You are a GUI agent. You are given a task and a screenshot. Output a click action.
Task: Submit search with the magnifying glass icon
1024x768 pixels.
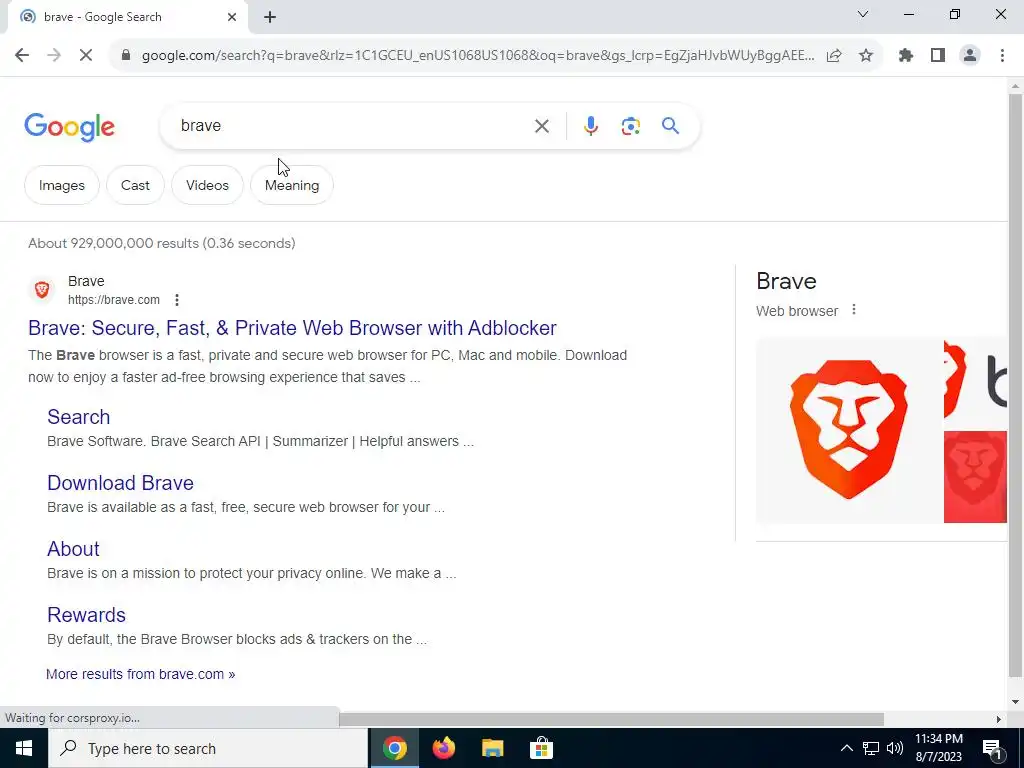pos(671,125)
